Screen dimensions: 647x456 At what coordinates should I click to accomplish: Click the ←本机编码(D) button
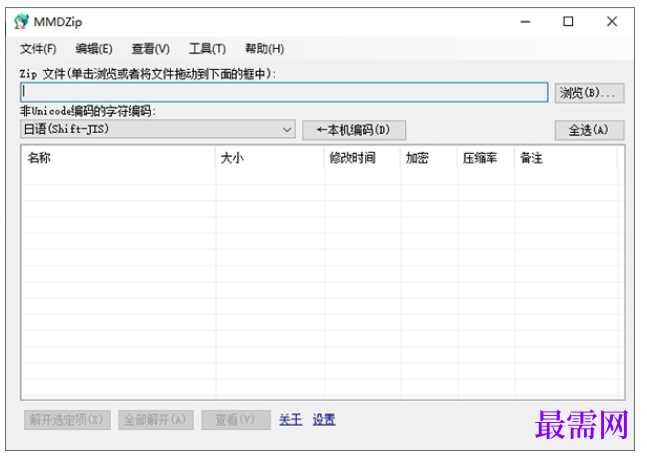tap(354, 130)
